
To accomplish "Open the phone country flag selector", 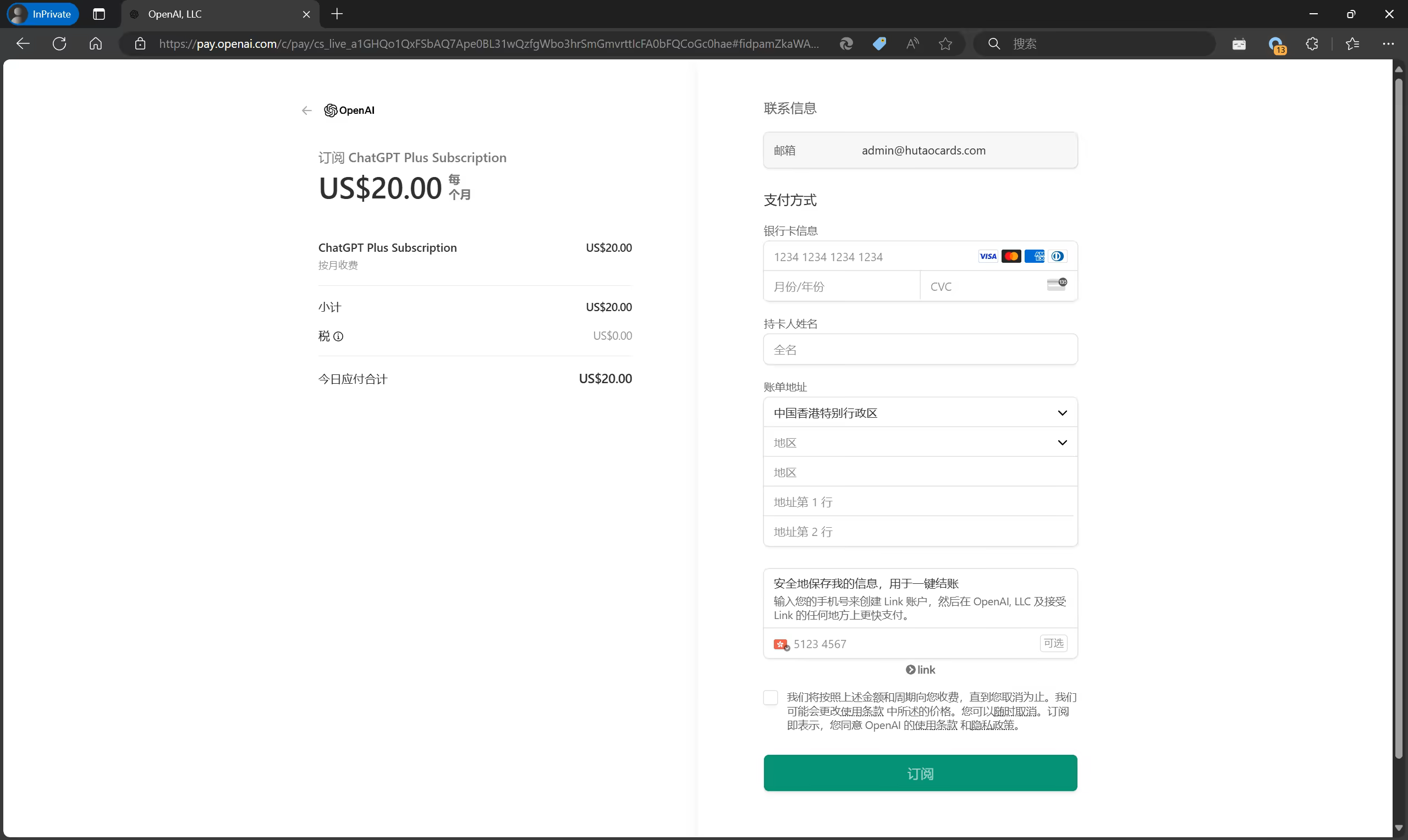I will coord(782,644).
